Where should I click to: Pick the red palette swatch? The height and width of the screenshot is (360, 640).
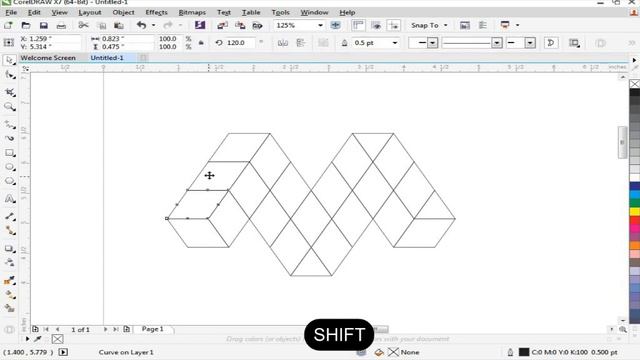(x=635, y=220)
